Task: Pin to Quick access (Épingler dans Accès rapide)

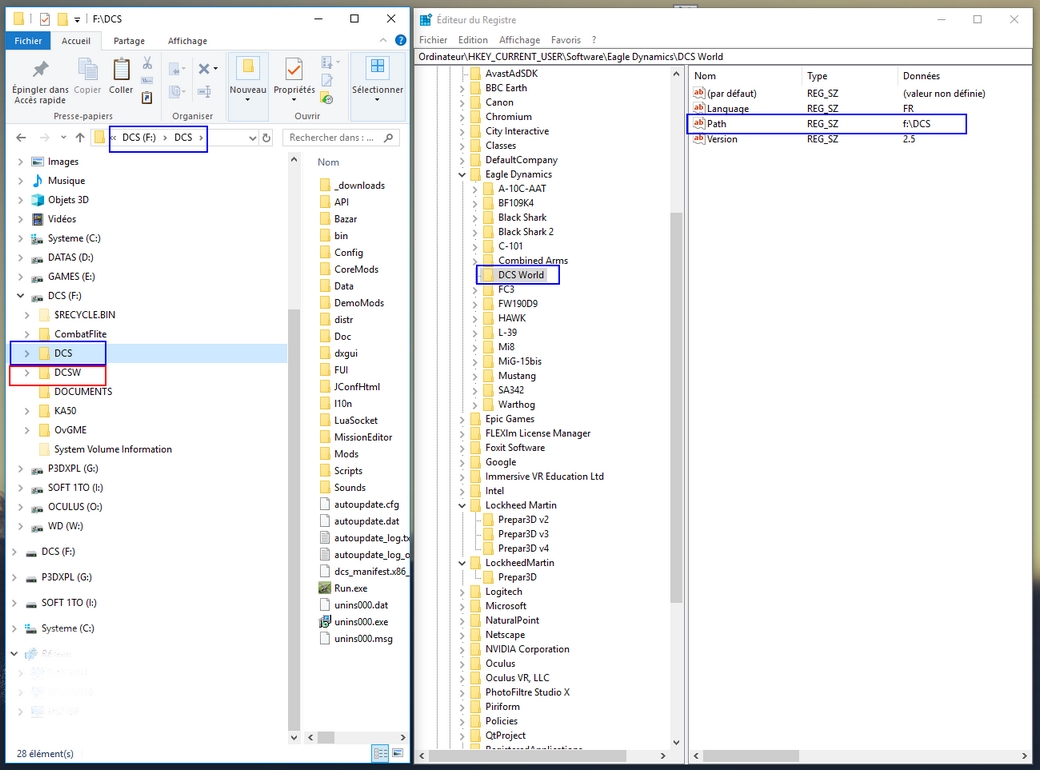Action: (40, 82)
